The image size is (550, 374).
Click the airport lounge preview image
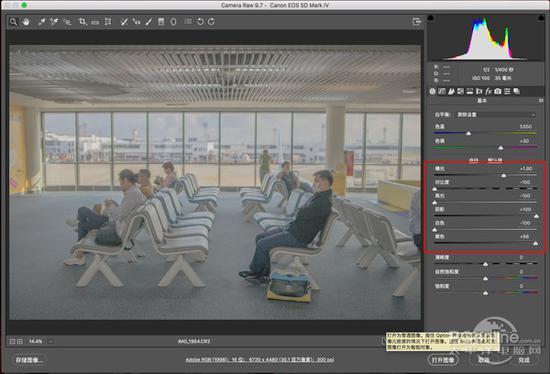215,182
